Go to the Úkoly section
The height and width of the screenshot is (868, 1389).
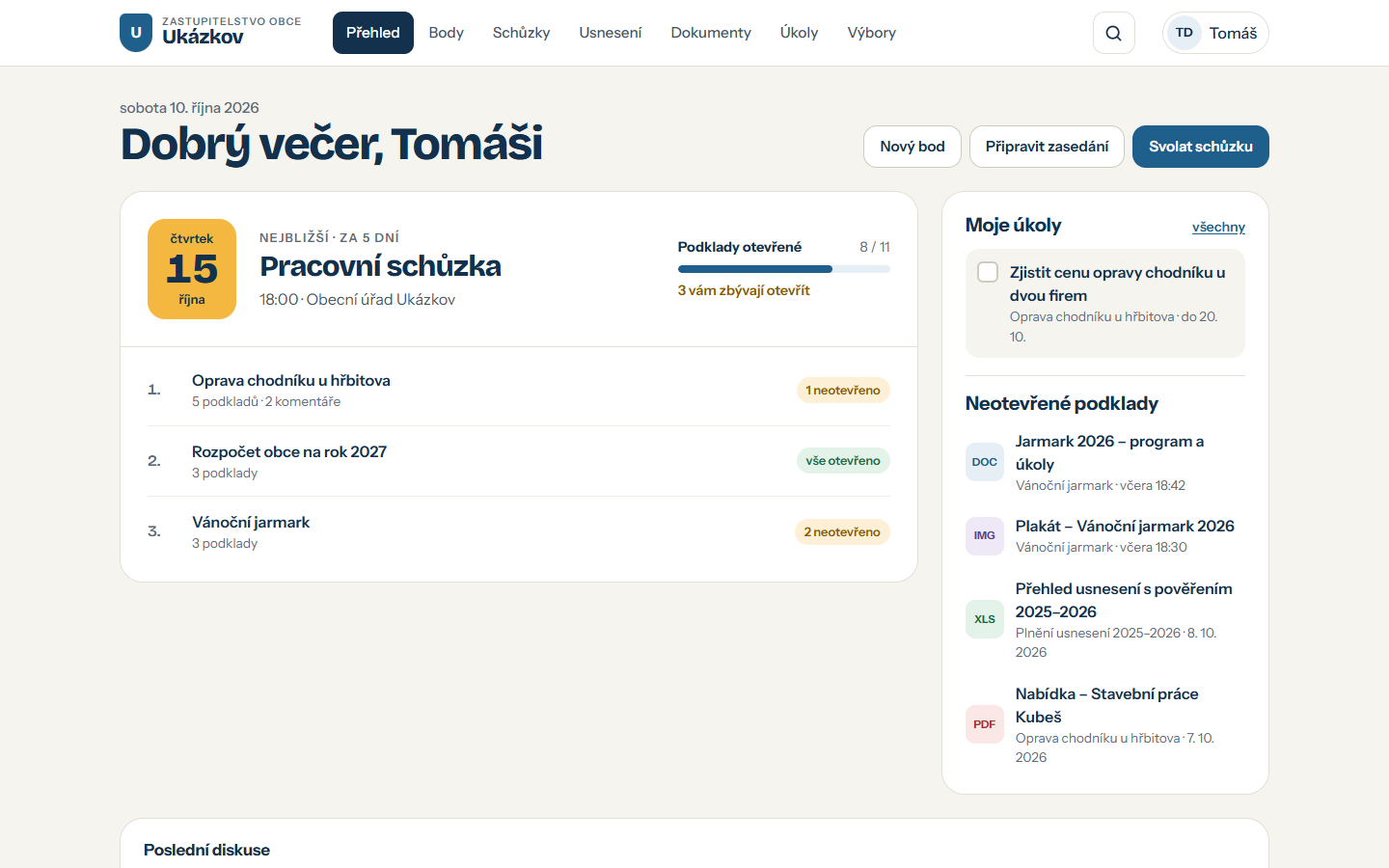point(799,33)
